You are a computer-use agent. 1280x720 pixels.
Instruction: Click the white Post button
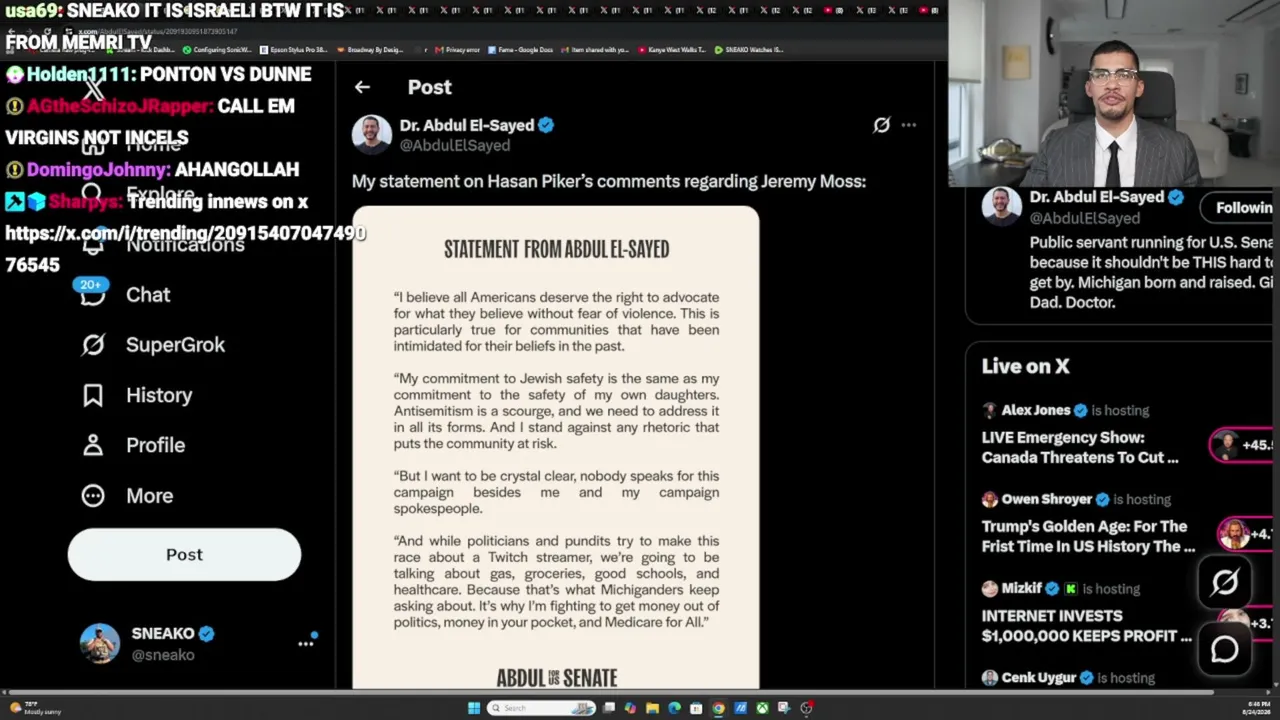click(x=184, y=555)
